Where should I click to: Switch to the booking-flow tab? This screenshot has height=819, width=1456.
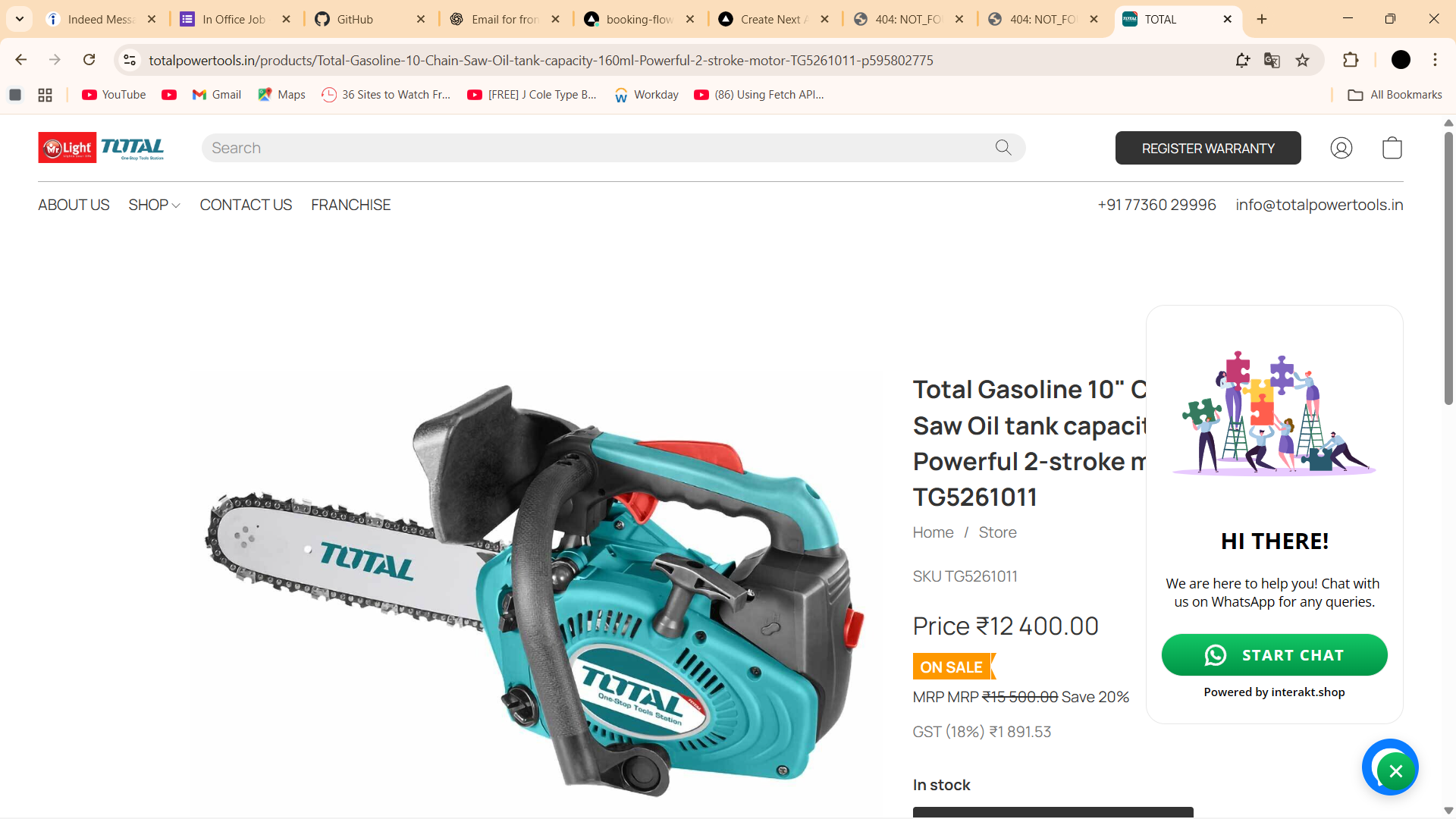click(639, 19)
